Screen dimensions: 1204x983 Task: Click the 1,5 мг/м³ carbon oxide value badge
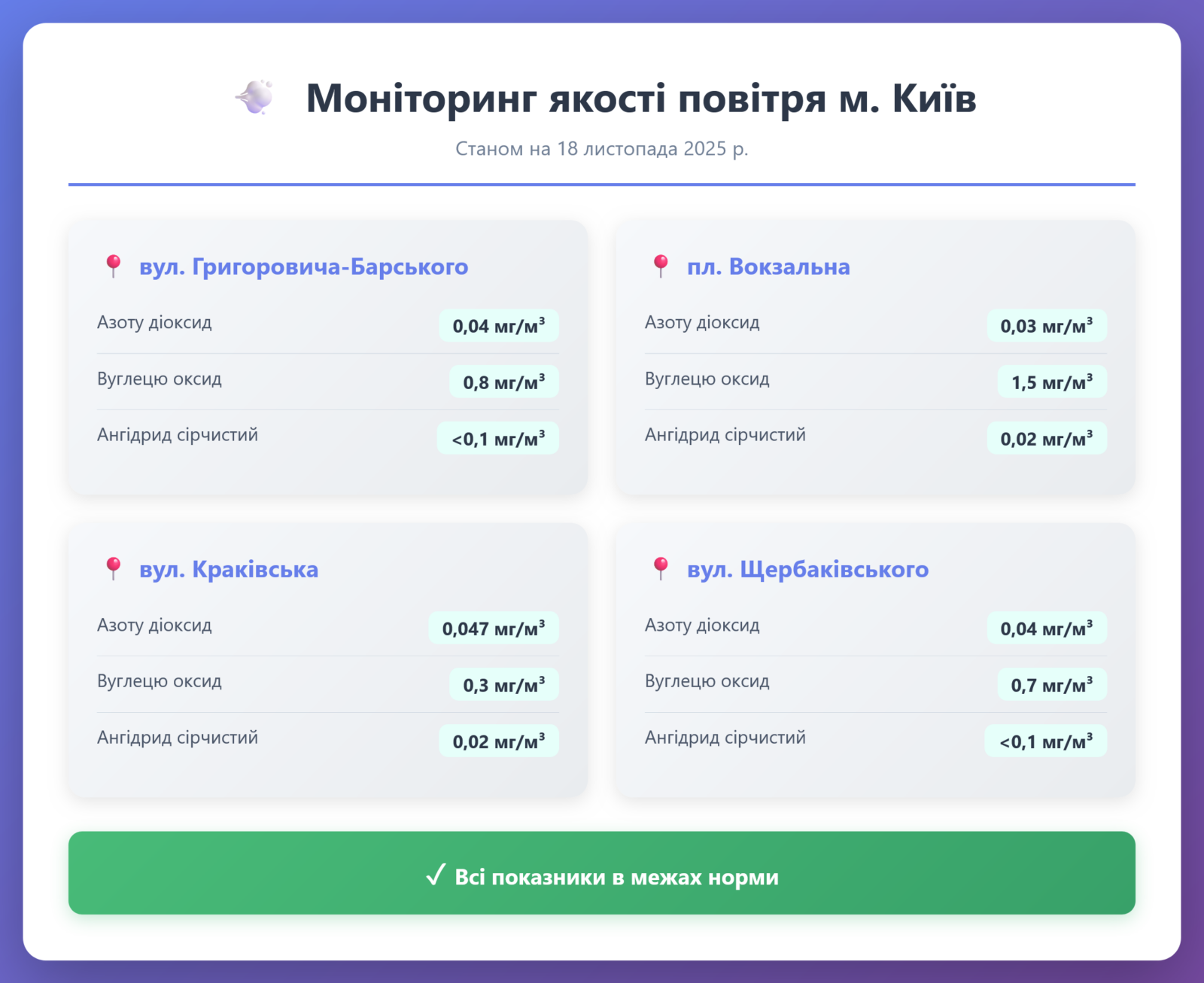tap(1051, 382)
